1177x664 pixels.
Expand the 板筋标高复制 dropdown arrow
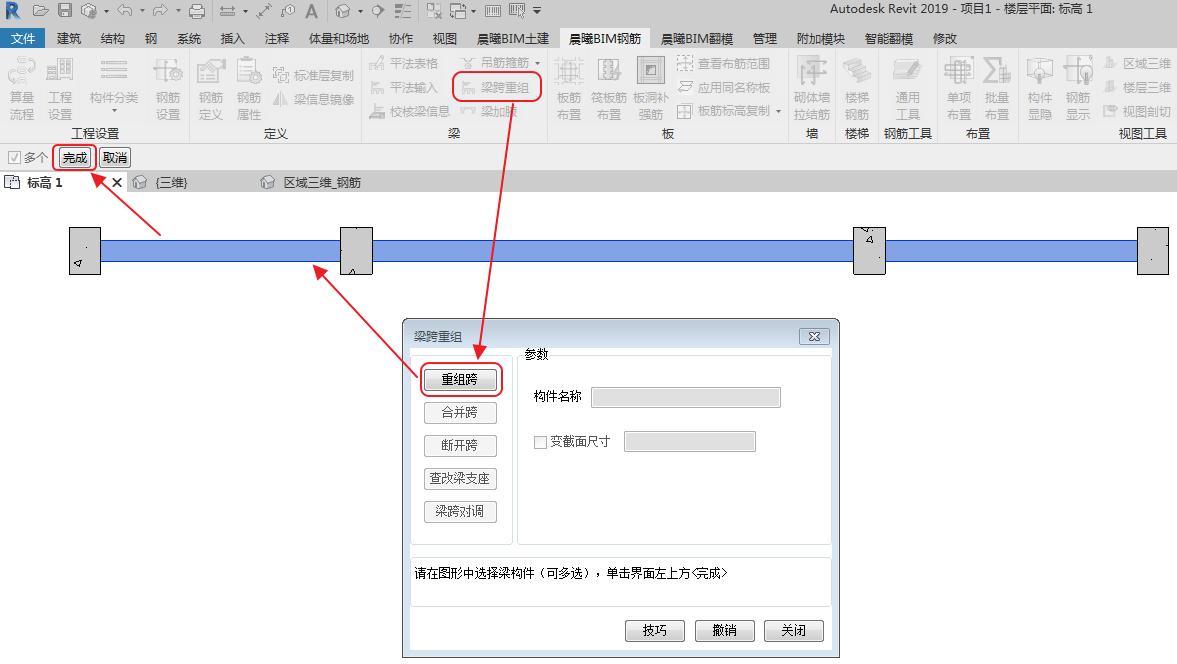(x=778, y=111)
